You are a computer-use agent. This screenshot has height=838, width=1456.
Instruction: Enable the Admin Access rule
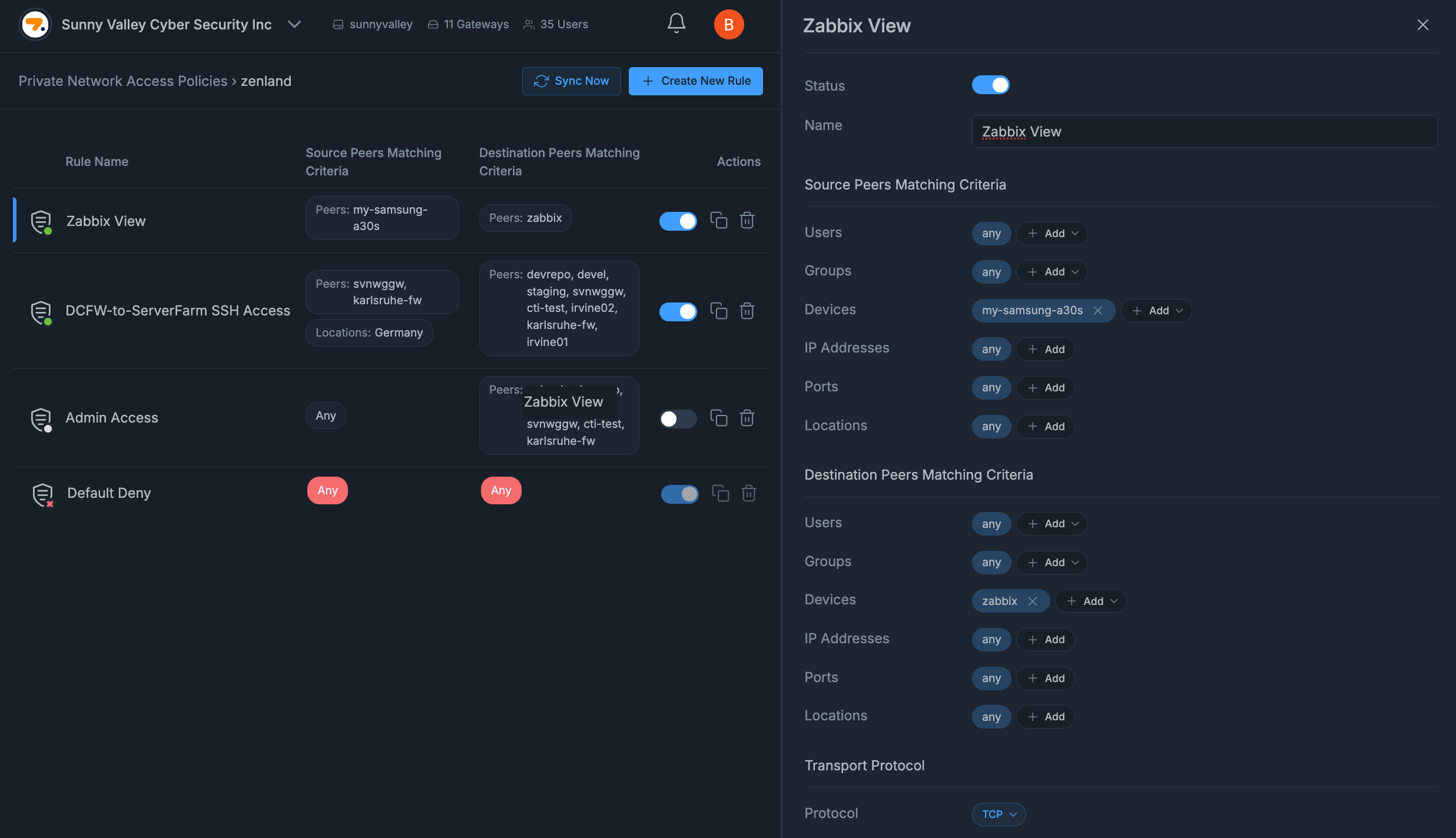(x=678, y=418)
